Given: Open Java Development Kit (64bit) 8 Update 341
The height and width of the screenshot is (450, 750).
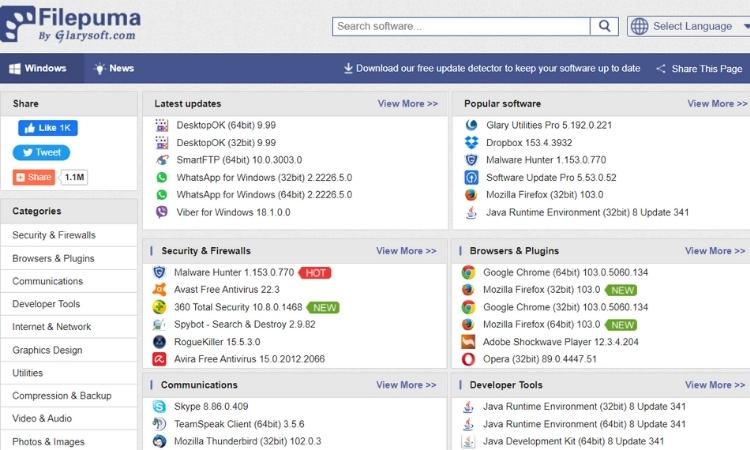Looking at the screenshot, I should 573,441.
